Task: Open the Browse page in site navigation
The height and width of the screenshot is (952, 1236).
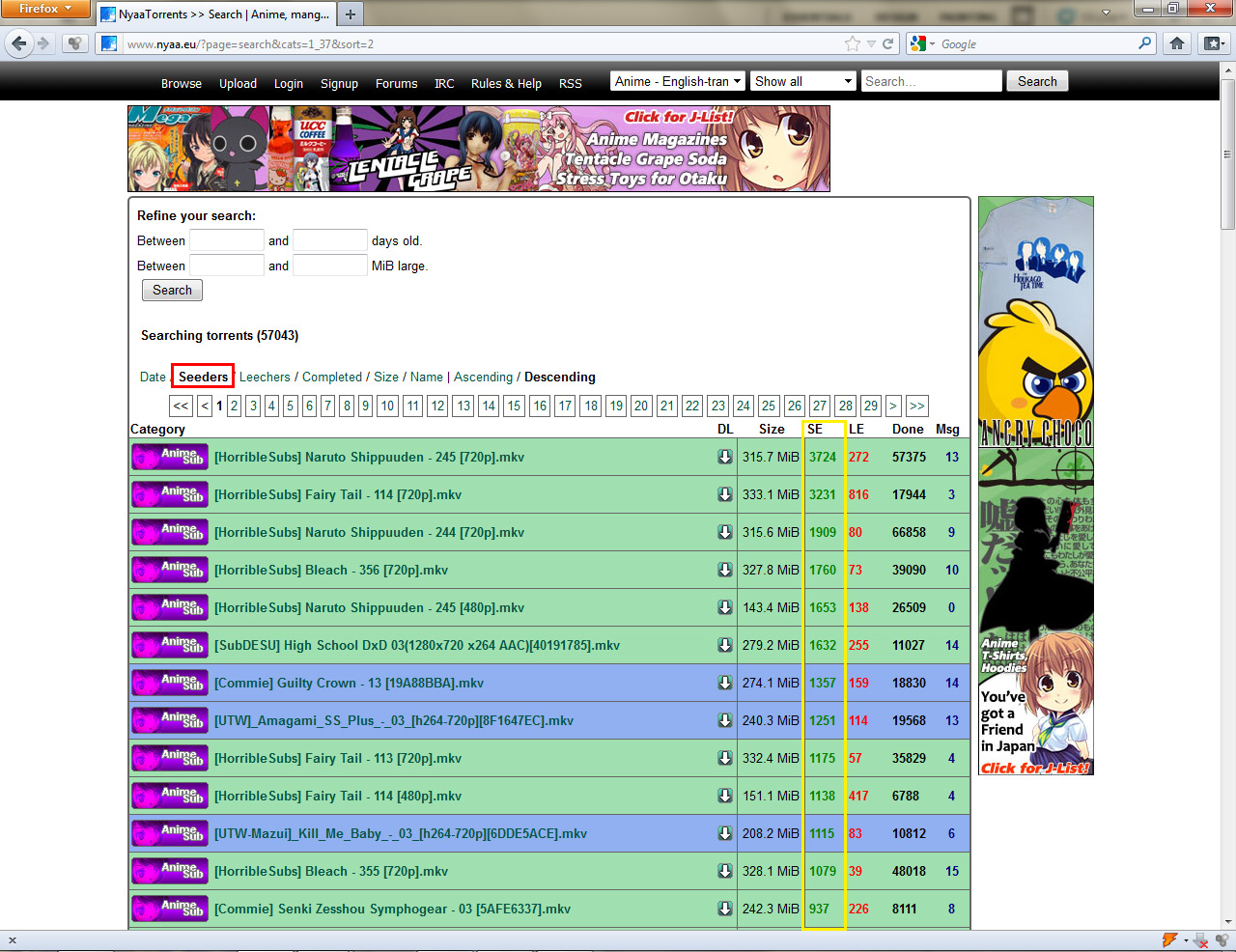Action: coord(182,84)
